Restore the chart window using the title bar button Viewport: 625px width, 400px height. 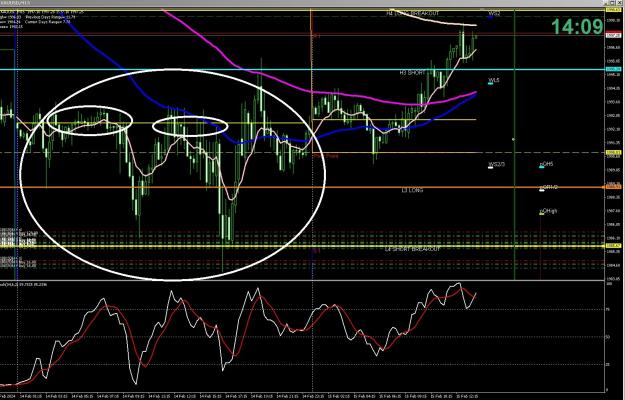point(613,3)
